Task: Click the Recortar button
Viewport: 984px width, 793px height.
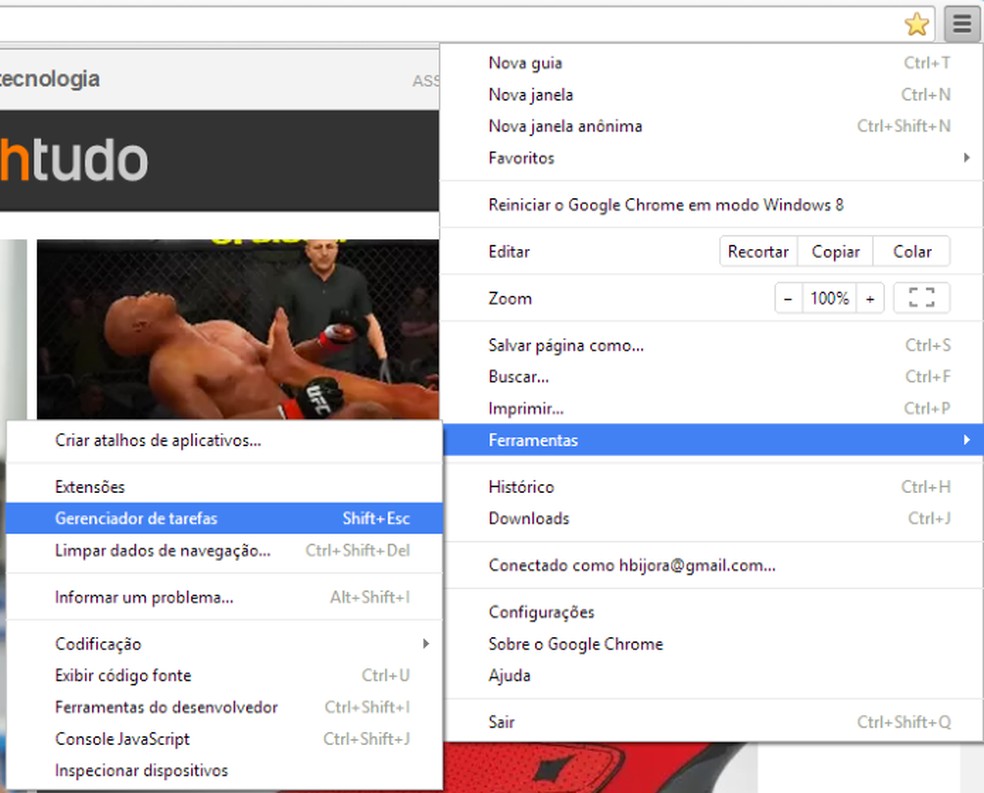Action: 758,251
